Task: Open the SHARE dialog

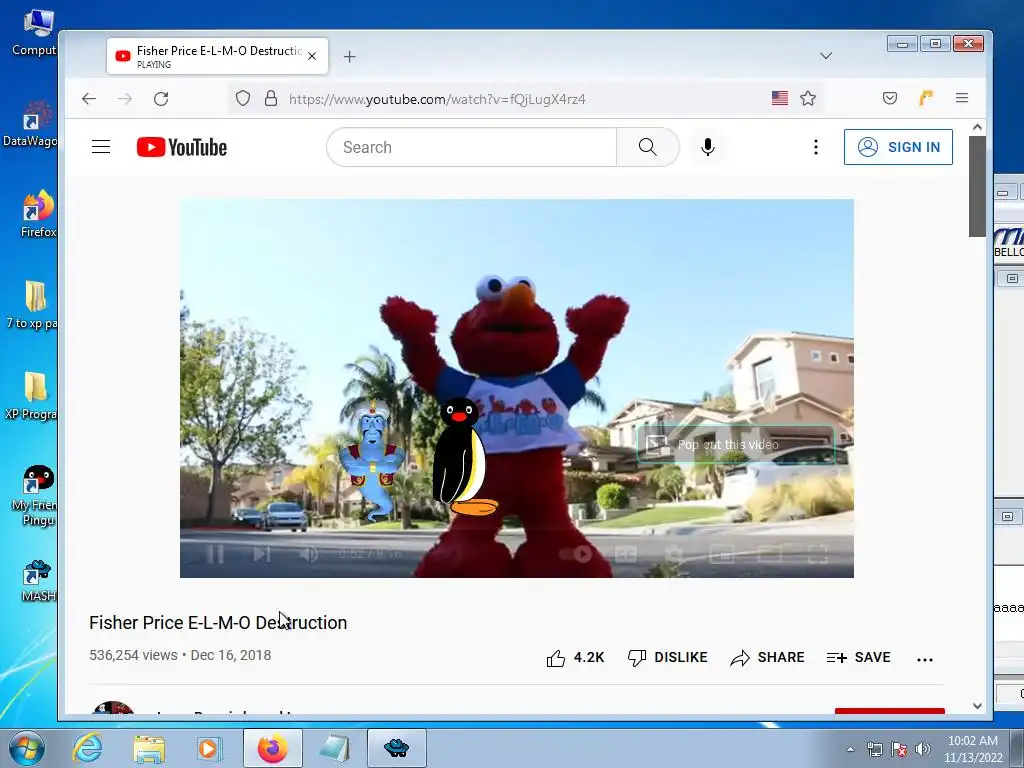Action: click(x=767, y=658)
